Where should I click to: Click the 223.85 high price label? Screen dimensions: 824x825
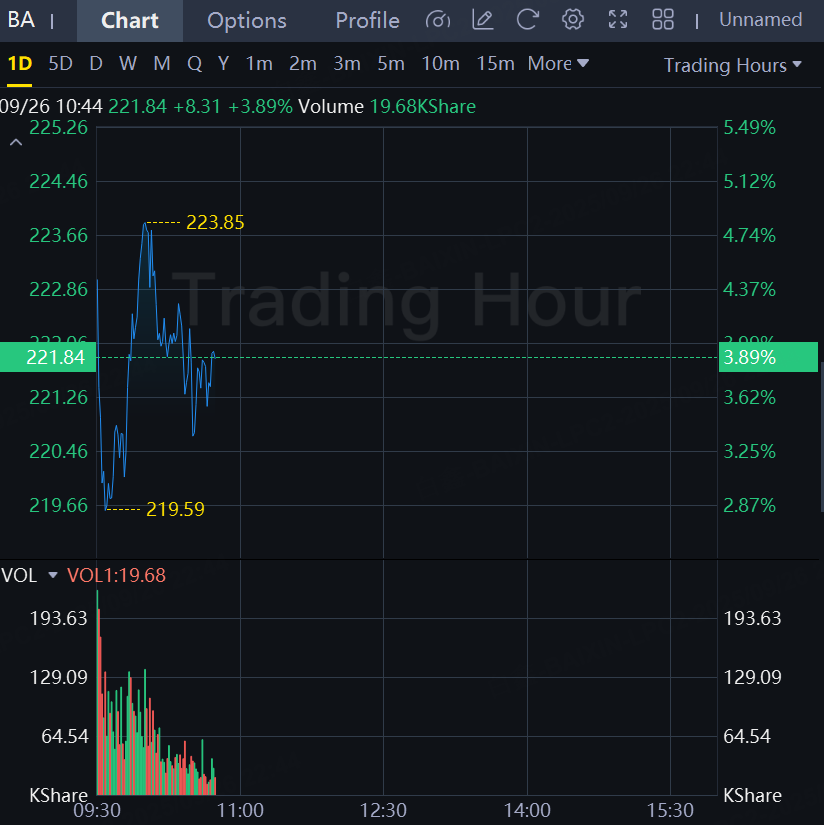click(215, 223)
